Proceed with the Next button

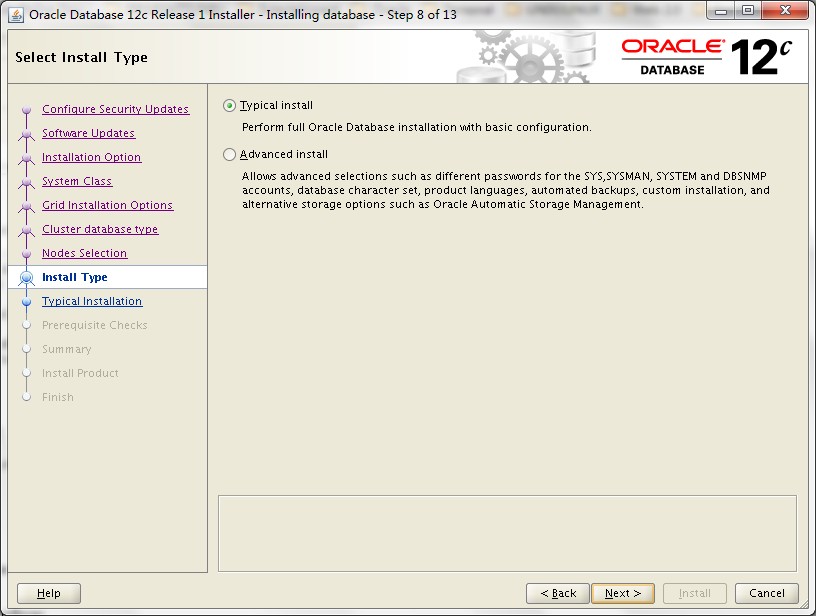[623, 593]
